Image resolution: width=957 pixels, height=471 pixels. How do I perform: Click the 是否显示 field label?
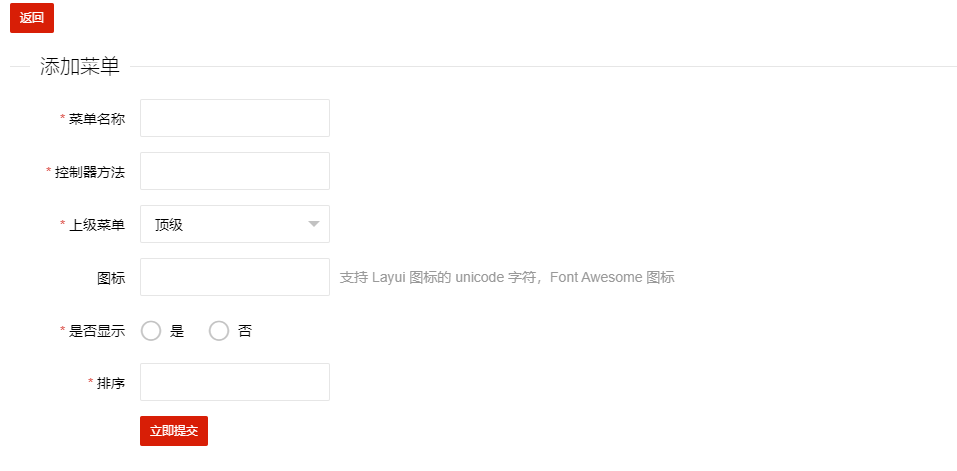click(x=97, y=331)
